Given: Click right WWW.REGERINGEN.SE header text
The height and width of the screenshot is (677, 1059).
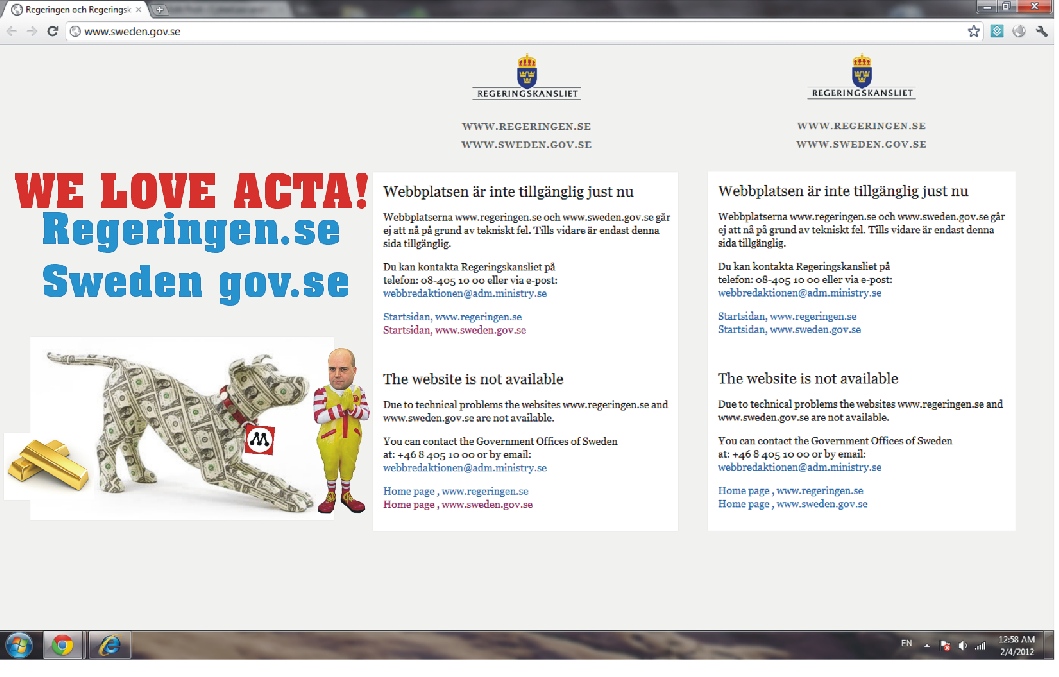Looking at the screenshot, I should [861, 126].
